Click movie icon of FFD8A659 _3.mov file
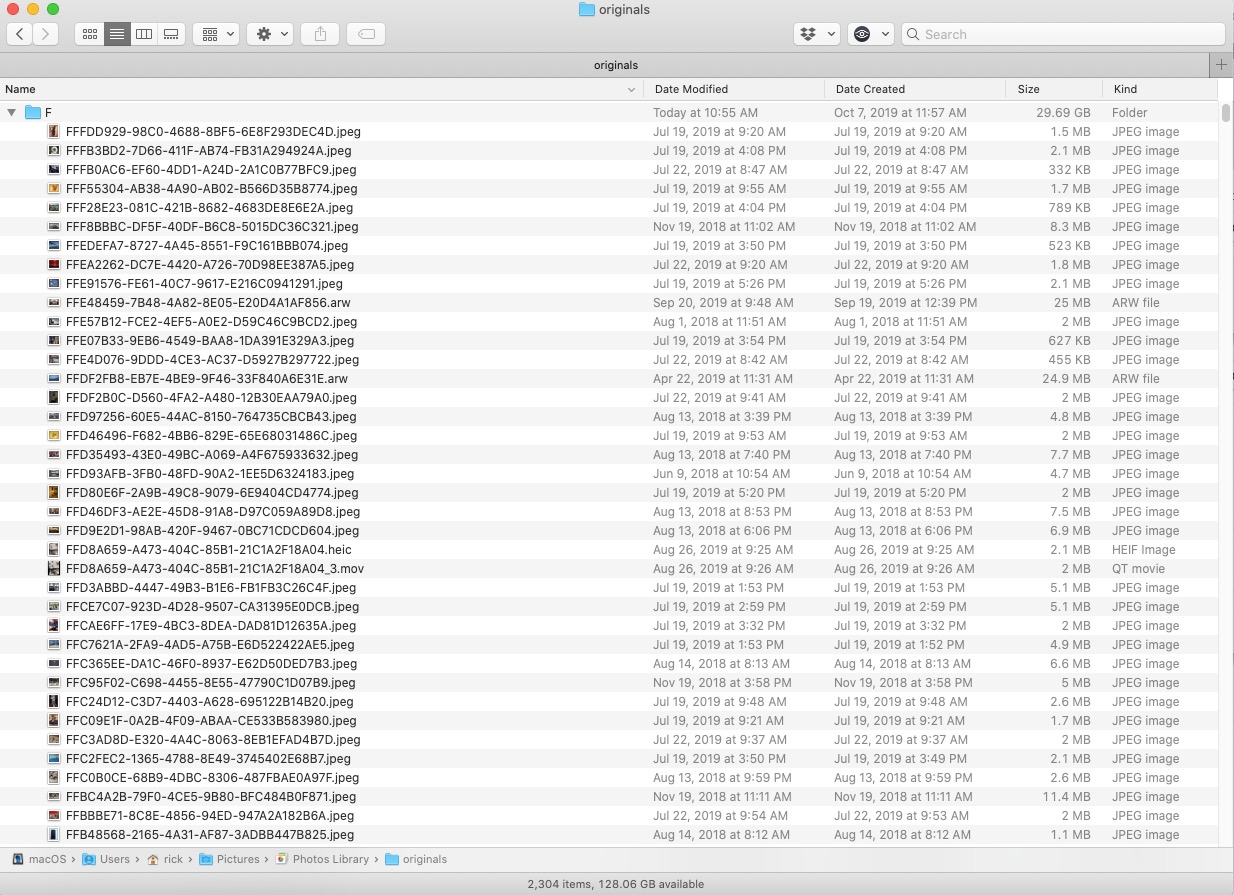This screenshot has width=1234, height=895. (54, 569)
